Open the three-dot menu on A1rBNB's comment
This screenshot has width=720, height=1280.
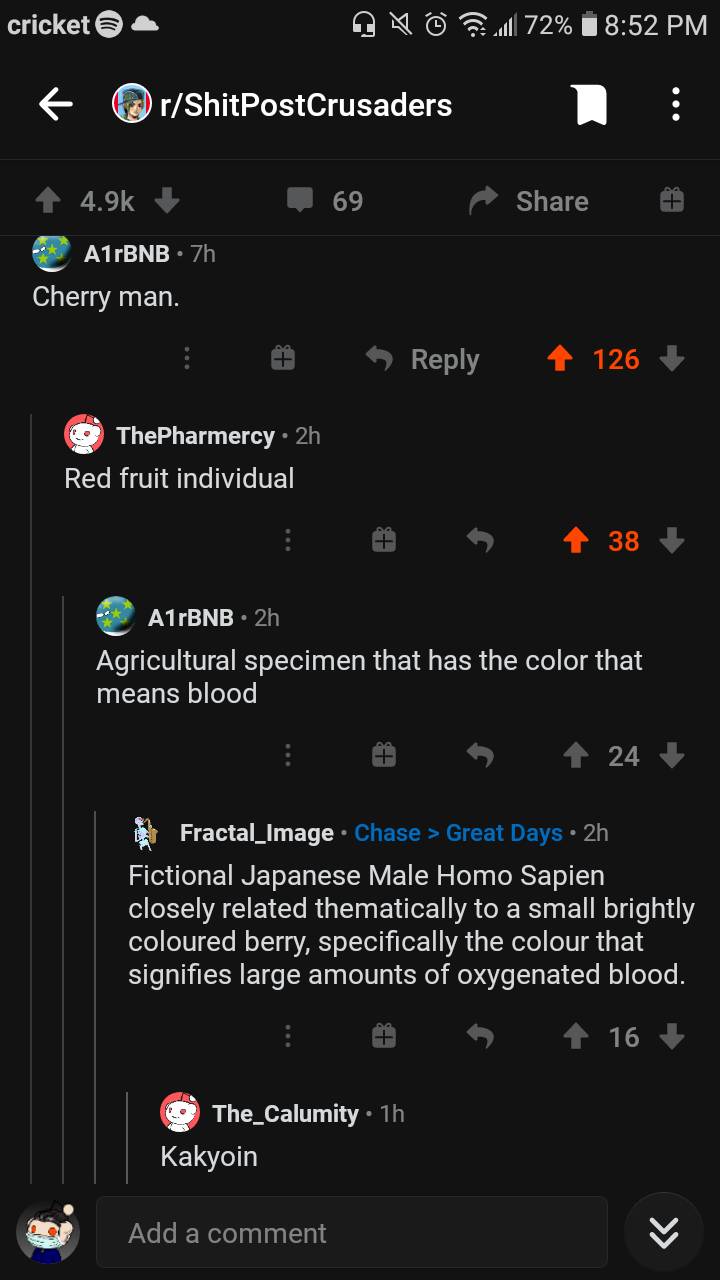[x=288, y=756]
